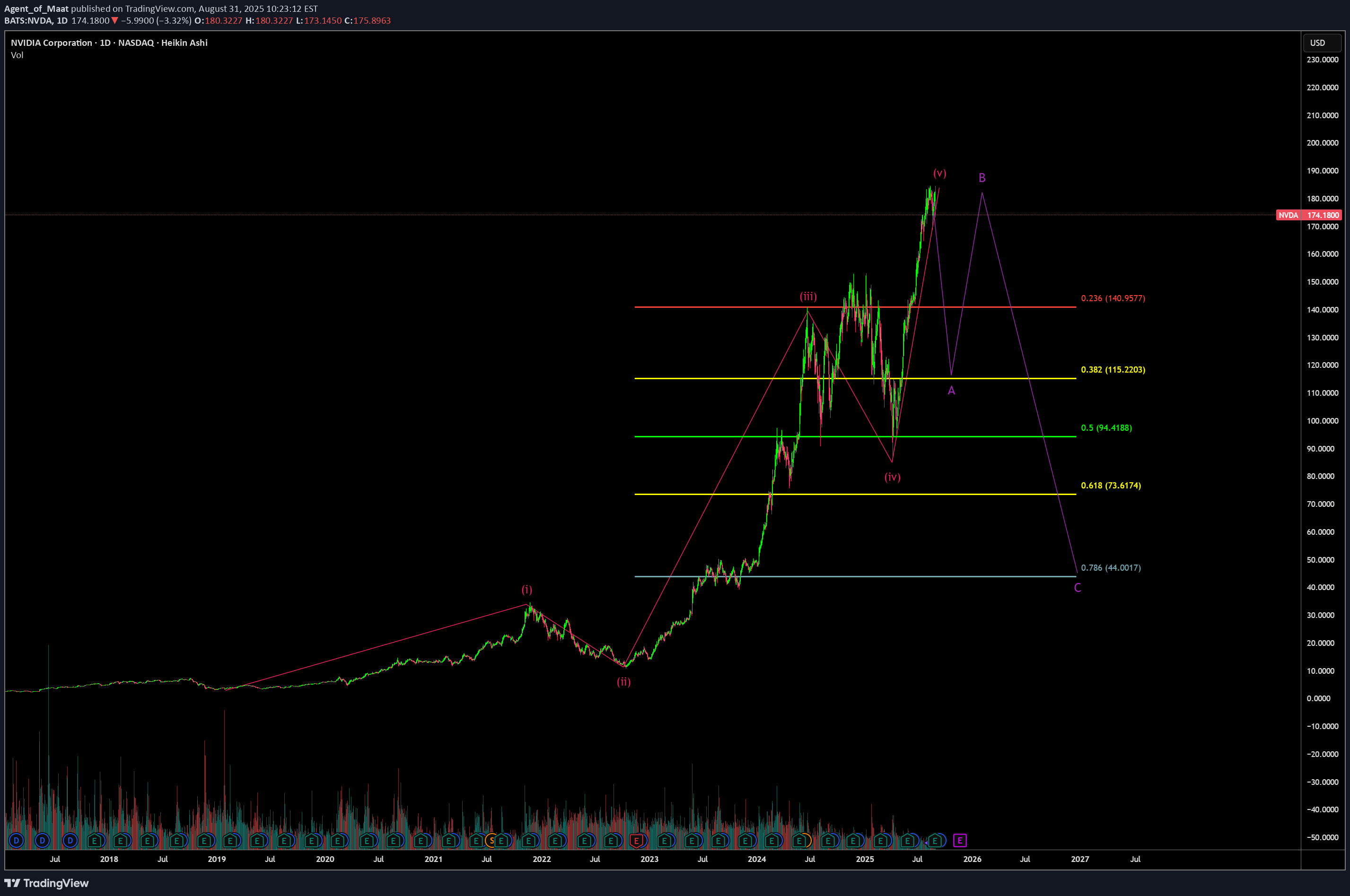This screenshot has width=1350, height=896.
Task: Click the NVDA ticker tag on price axis
Action: tap(1289, 215)
